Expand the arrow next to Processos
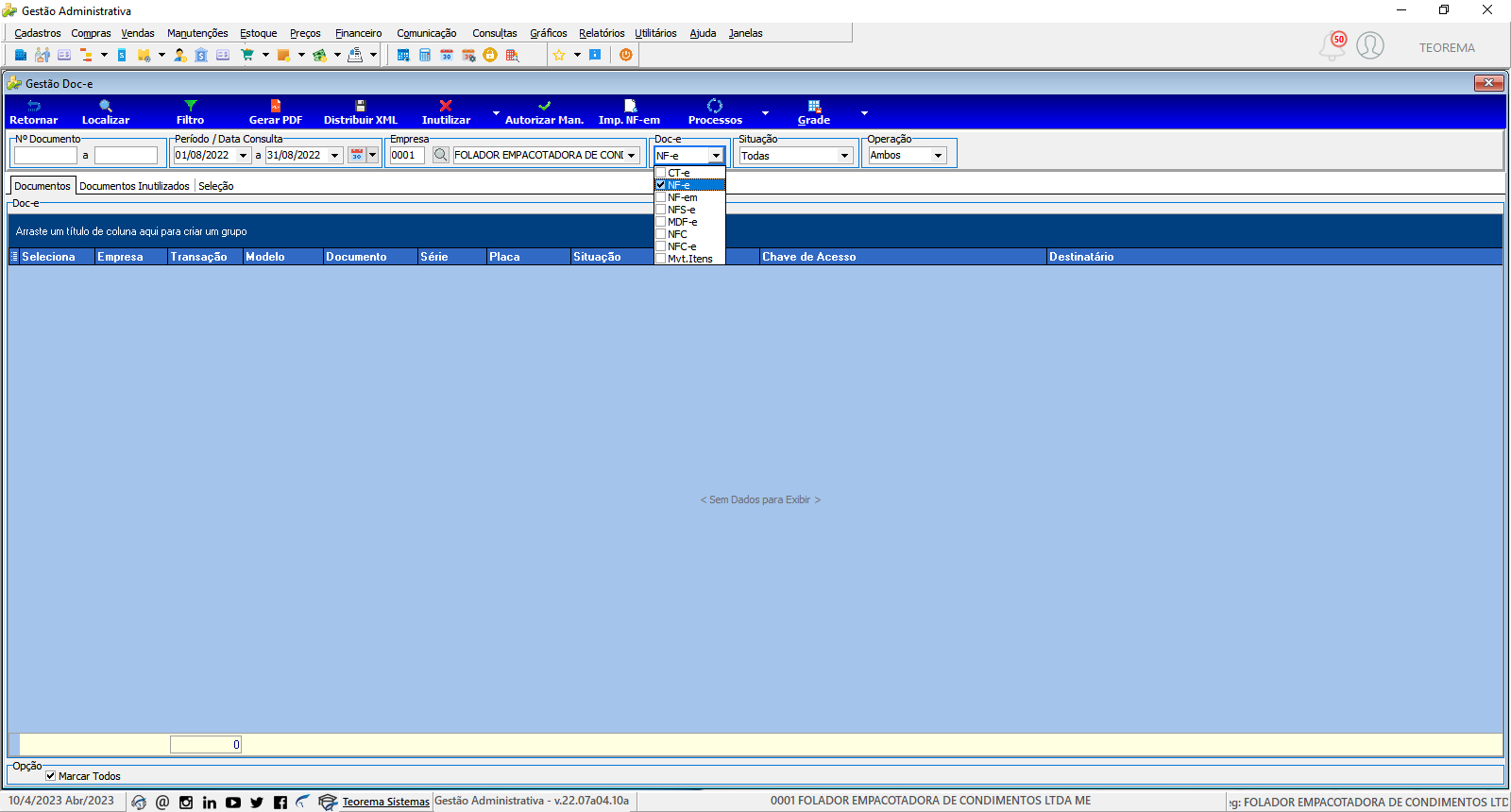Screen dimensions: 1511x812 point(765,113)
